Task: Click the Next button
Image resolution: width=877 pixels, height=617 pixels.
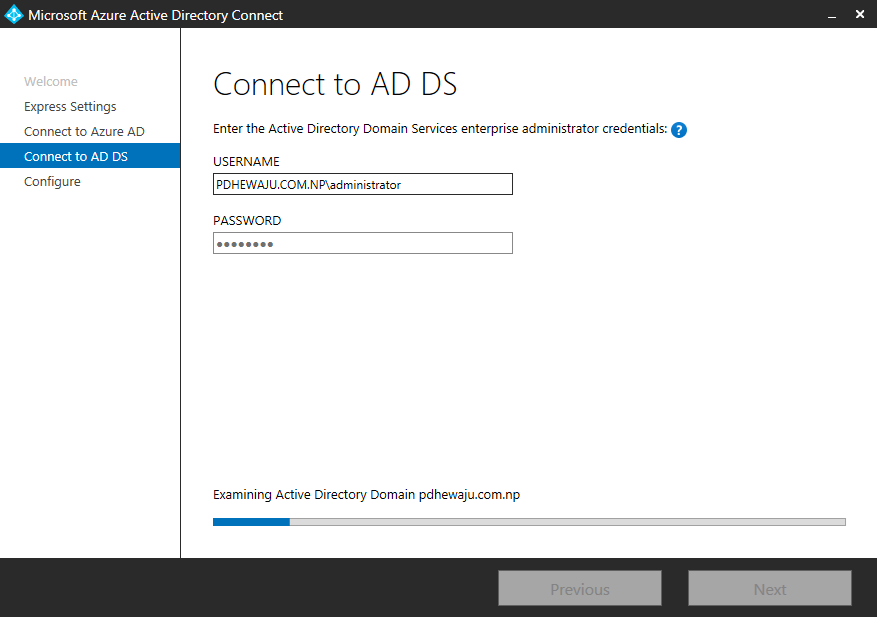Action: tap(770, 588)
